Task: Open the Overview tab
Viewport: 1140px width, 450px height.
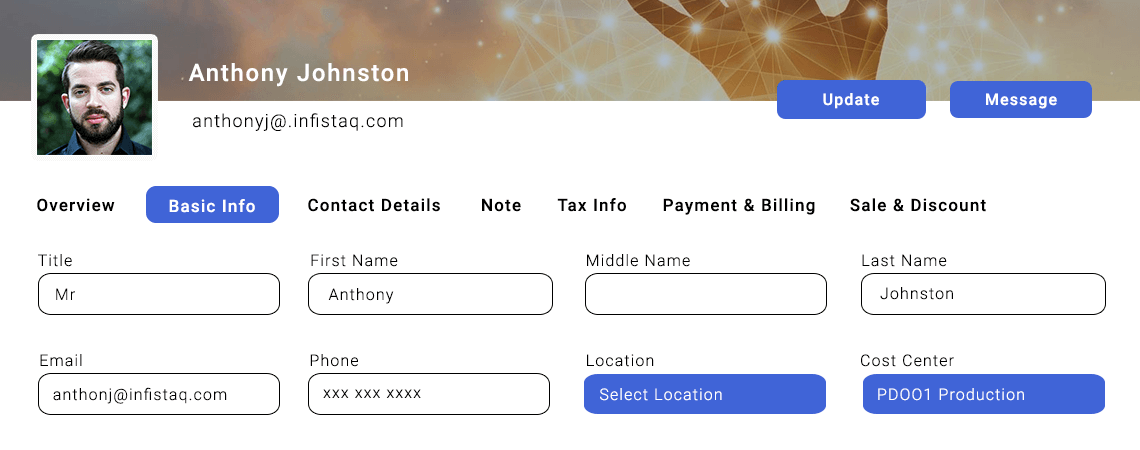Action: (x=76, y=205)
